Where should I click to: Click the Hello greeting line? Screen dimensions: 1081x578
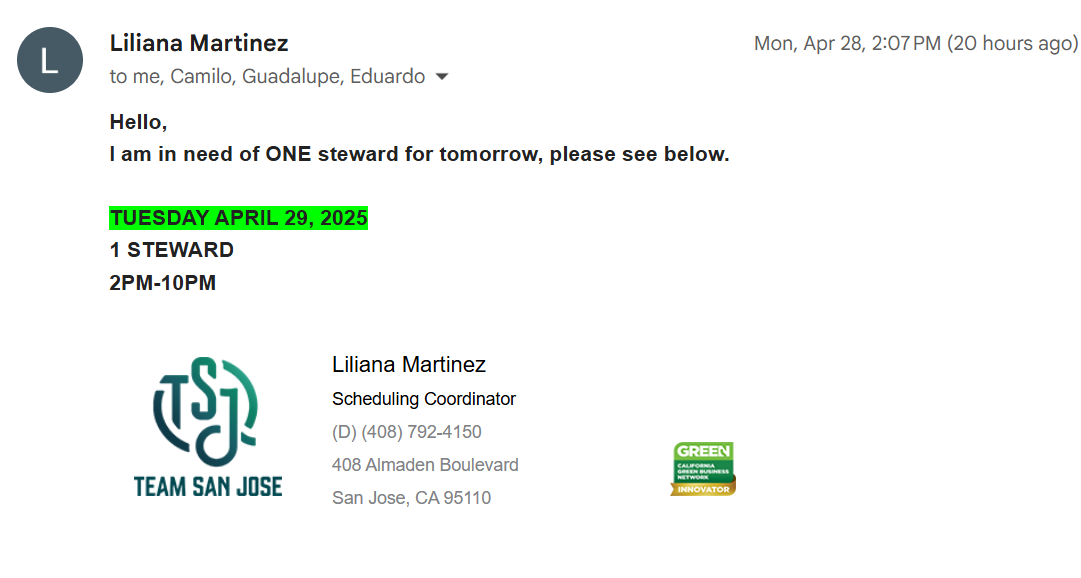tap(138, 122)
